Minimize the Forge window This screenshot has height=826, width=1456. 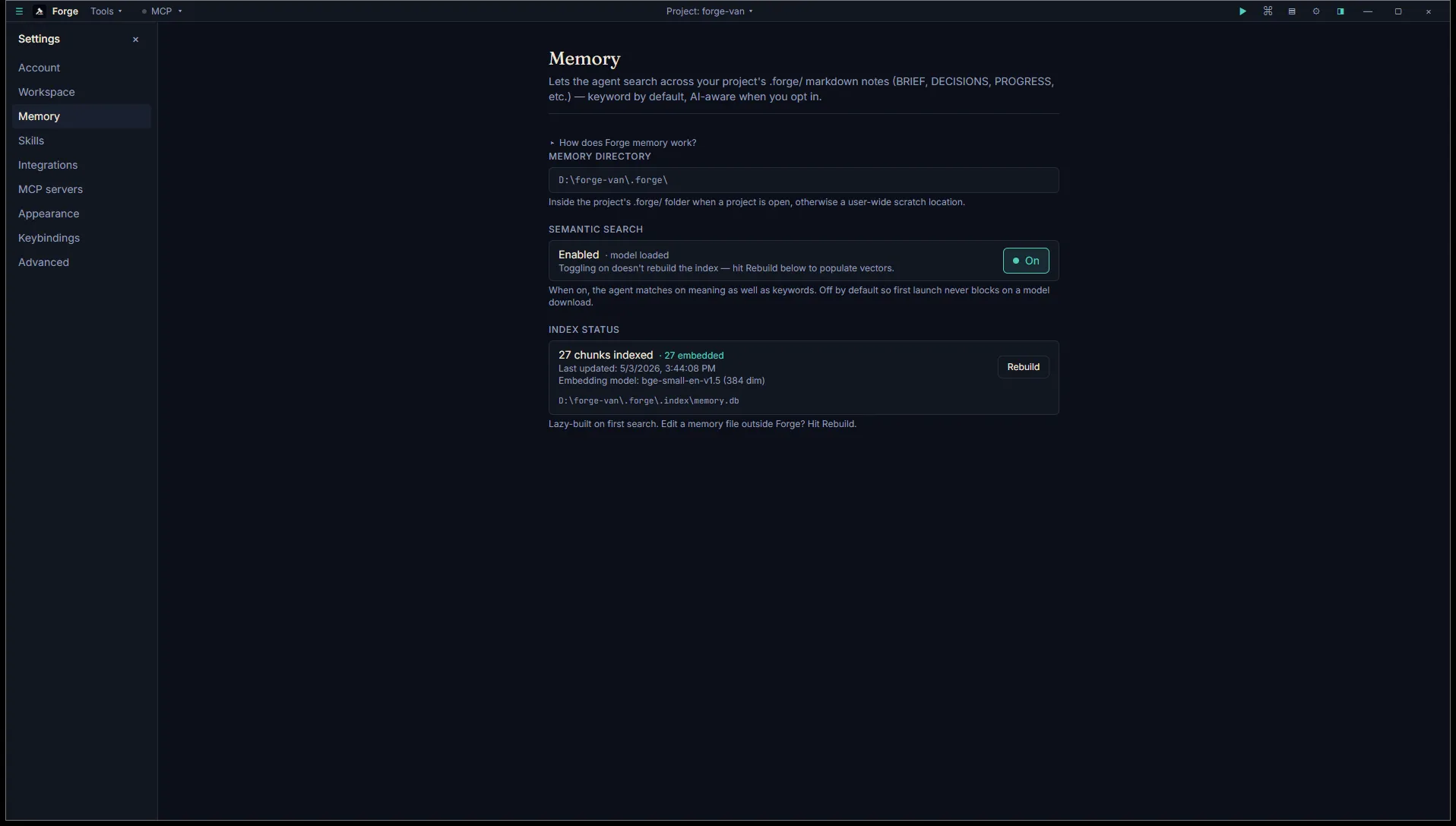(1368, 11)
